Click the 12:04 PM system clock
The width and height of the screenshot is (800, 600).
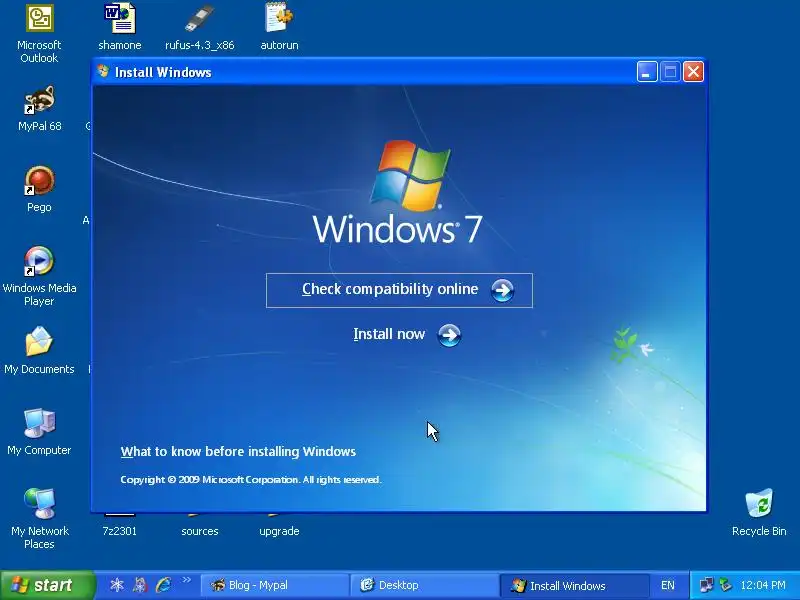point(763,585)
